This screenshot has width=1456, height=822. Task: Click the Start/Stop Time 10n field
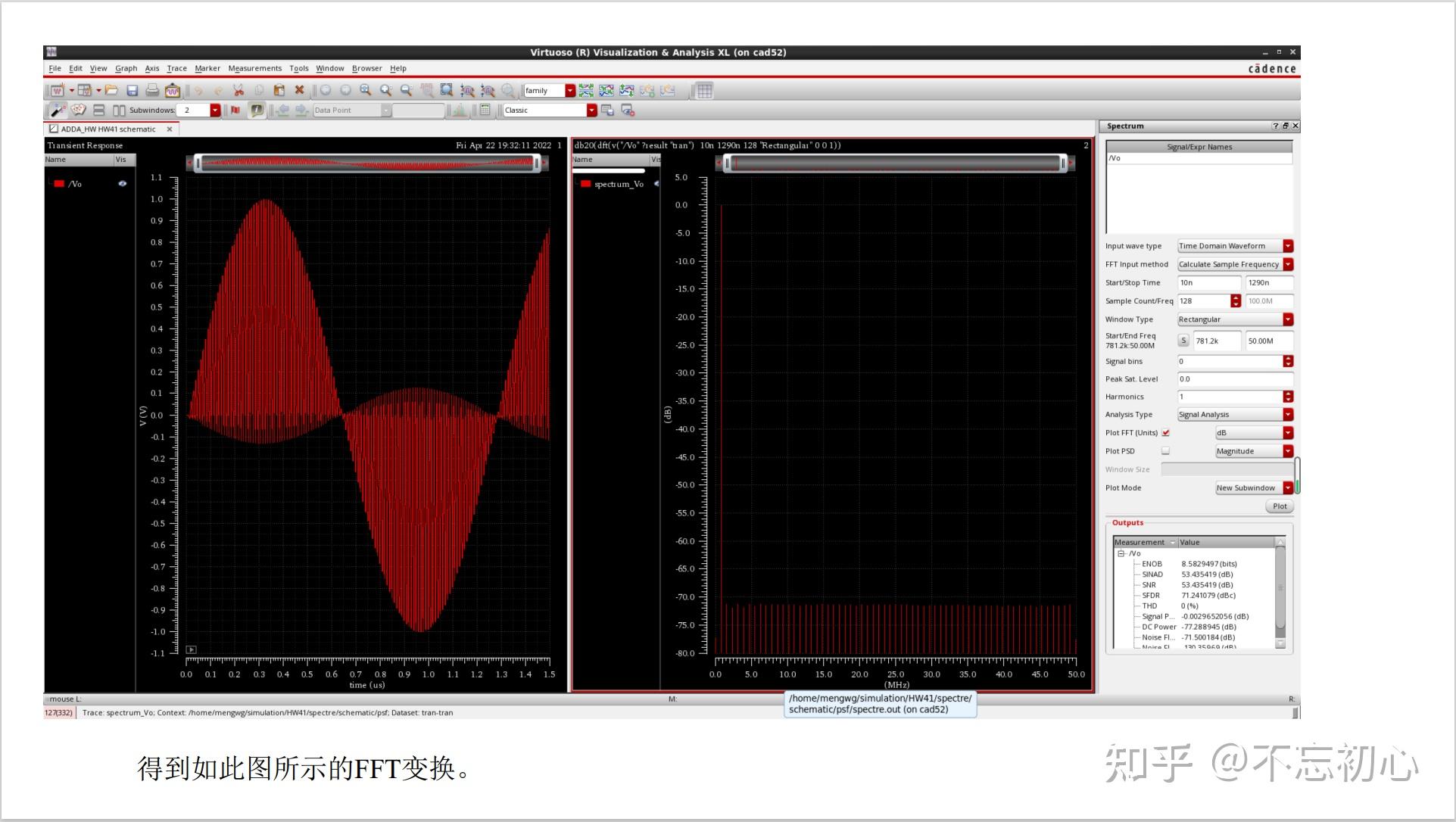1208,283
